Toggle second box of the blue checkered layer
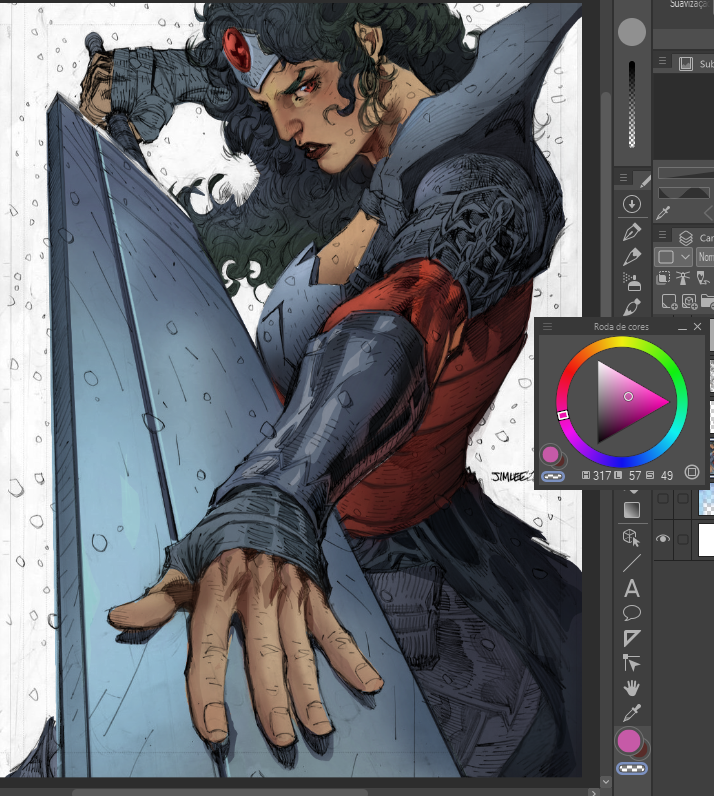 (x=683, y=499)
